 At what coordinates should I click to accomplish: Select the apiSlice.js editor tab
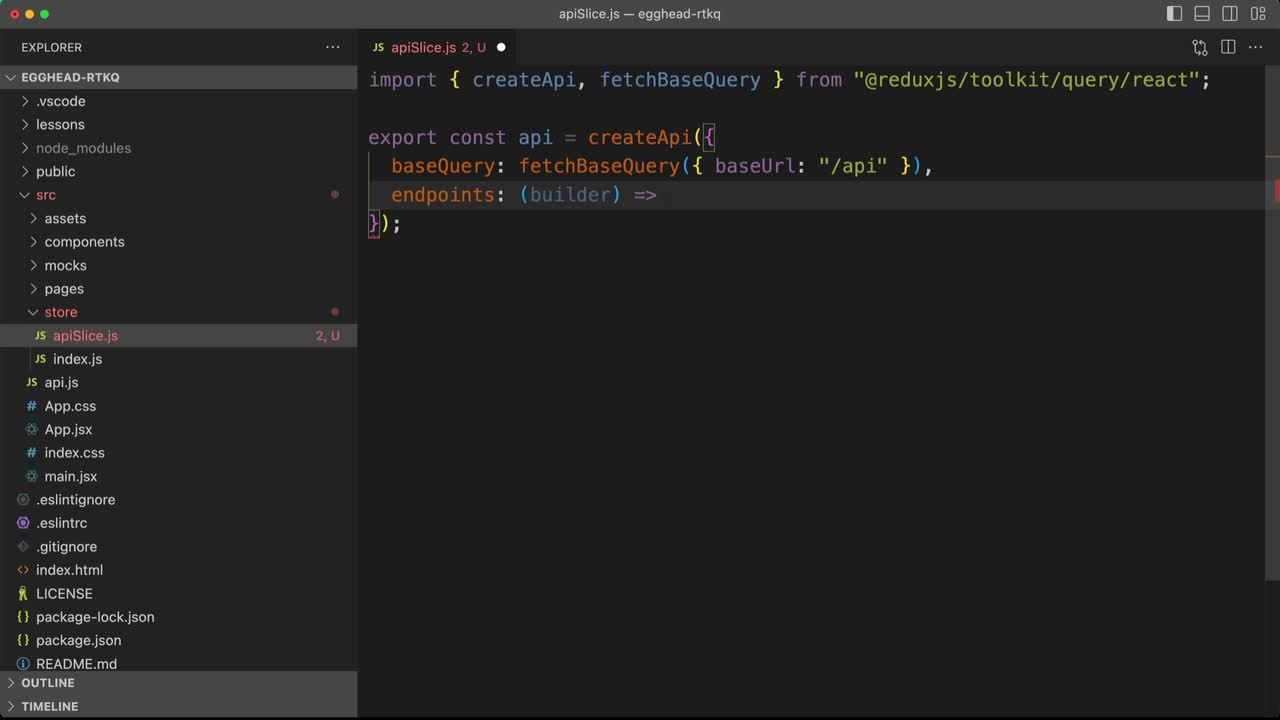tap(423, 47)
